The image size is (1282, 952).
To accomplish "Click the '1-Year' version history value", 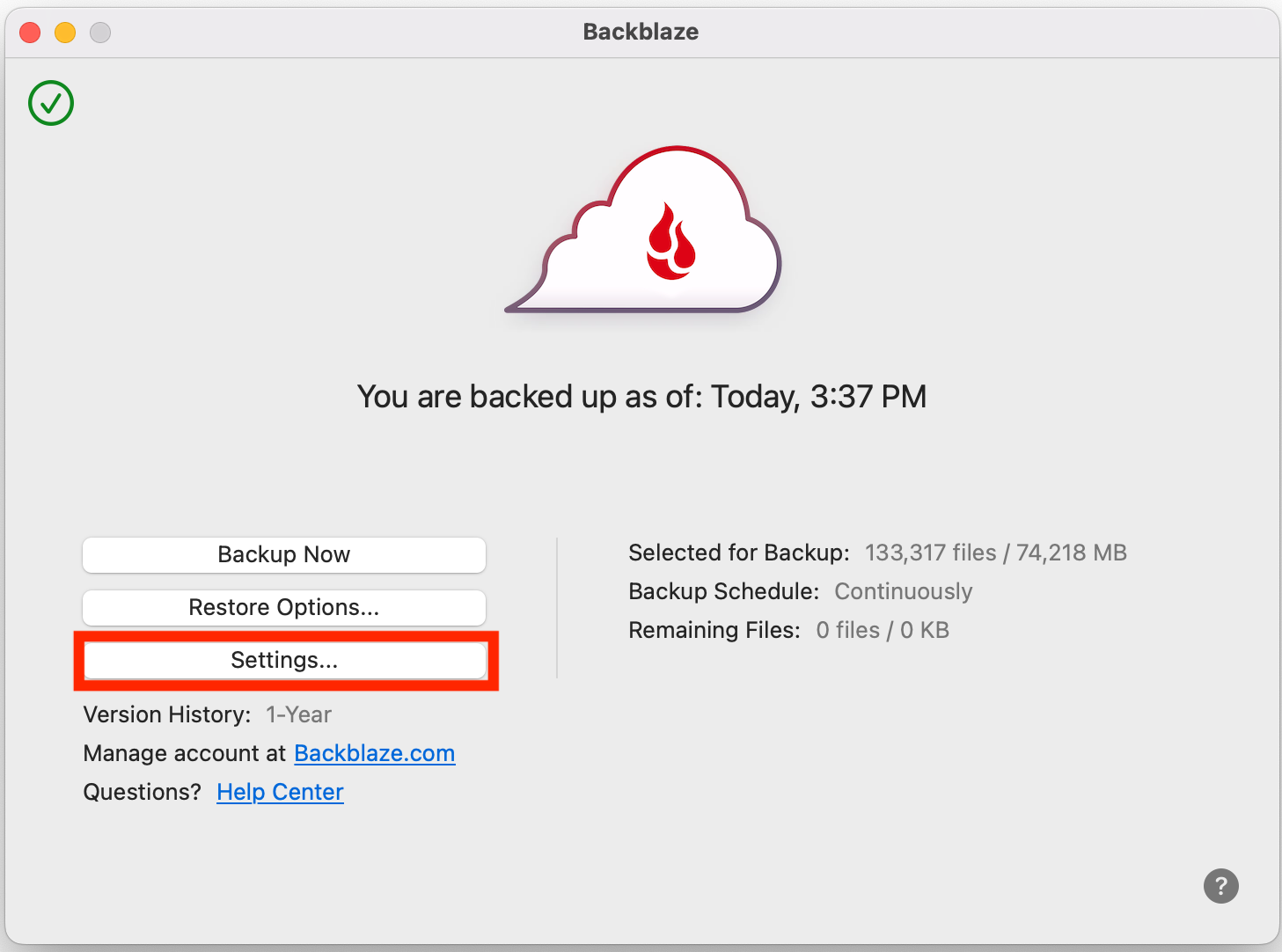I will point(299,714).
